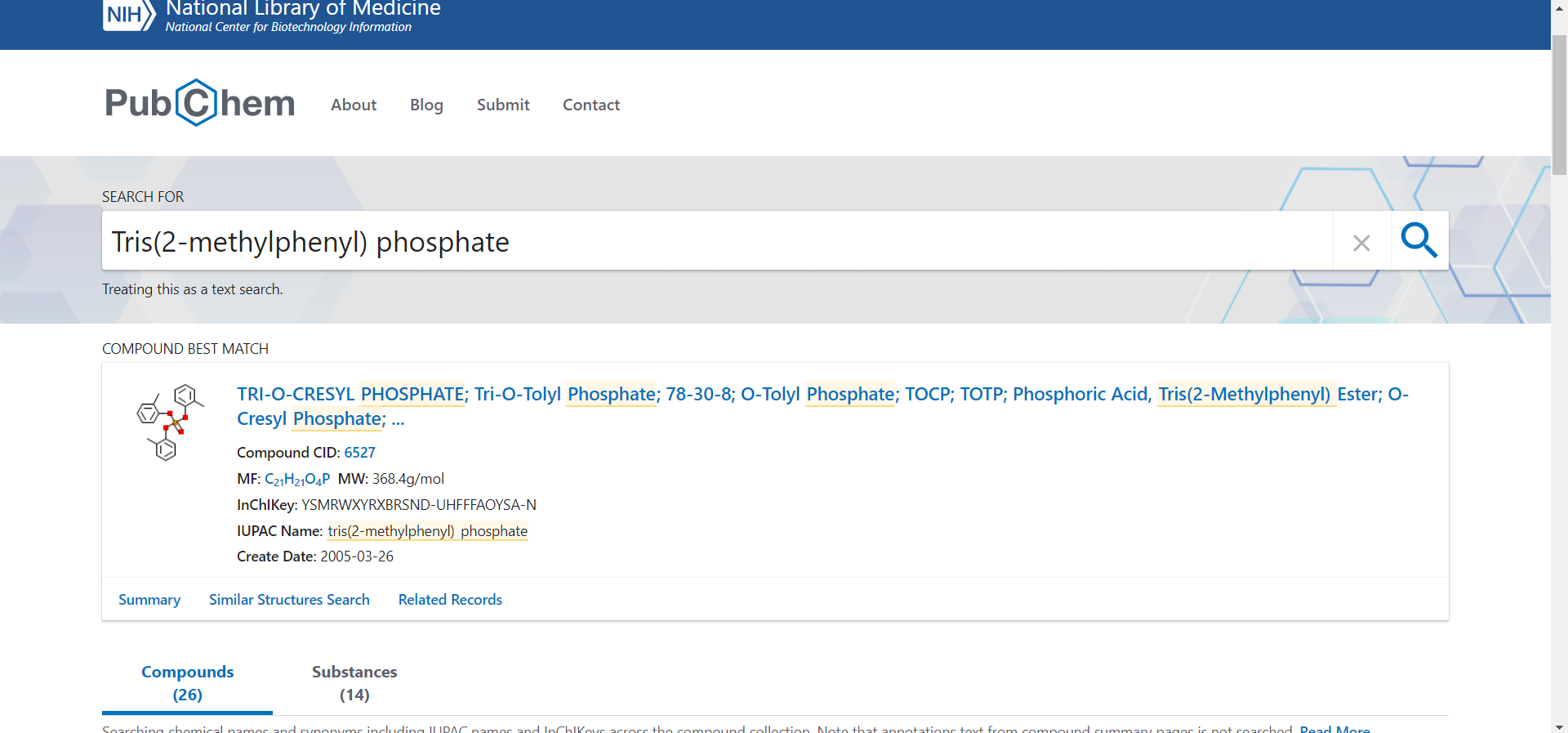
Task: Select IUPAC name tris(2-methylphenyl) phosphate text
Action: click(x=427, y=531)
